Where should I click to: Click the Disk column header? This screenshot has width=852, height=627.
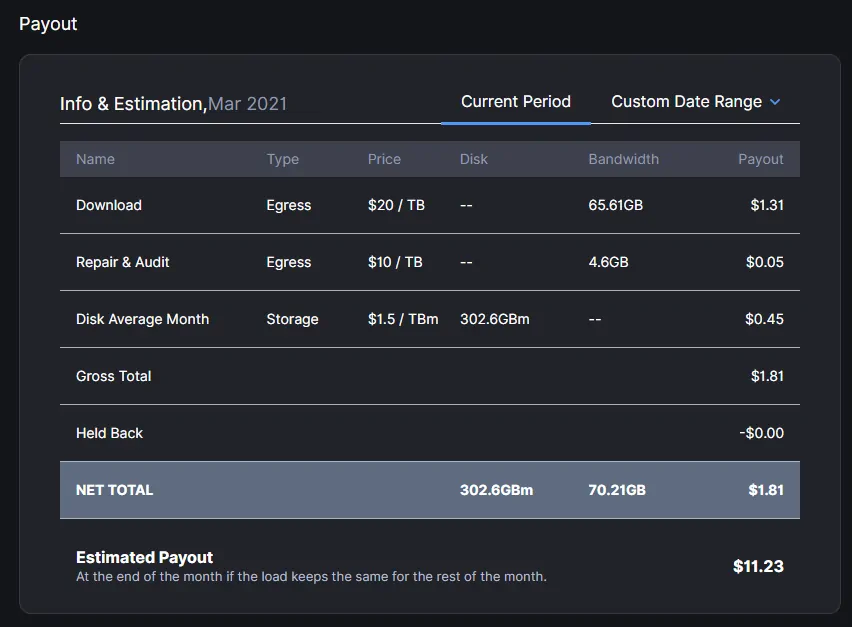[x=474, y=159]
